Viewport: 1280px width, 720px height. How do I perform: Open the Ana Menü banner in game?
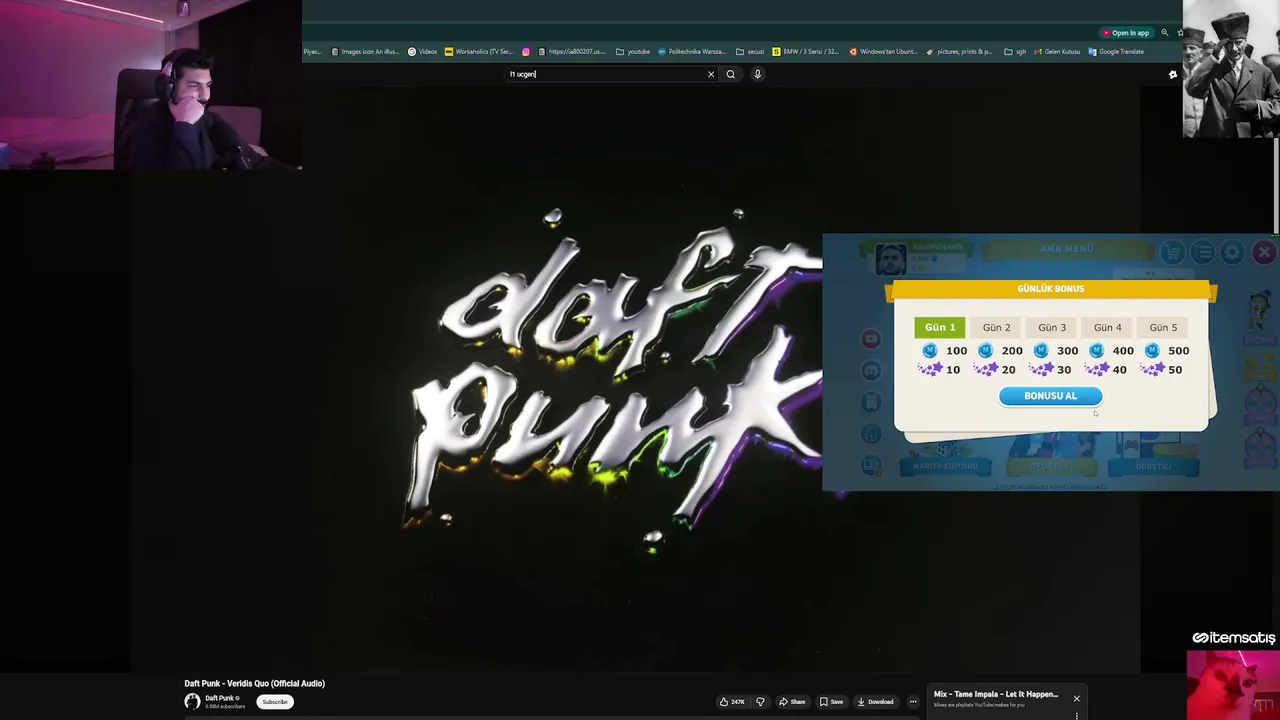pyautogui.click(x=1067, y=248)
